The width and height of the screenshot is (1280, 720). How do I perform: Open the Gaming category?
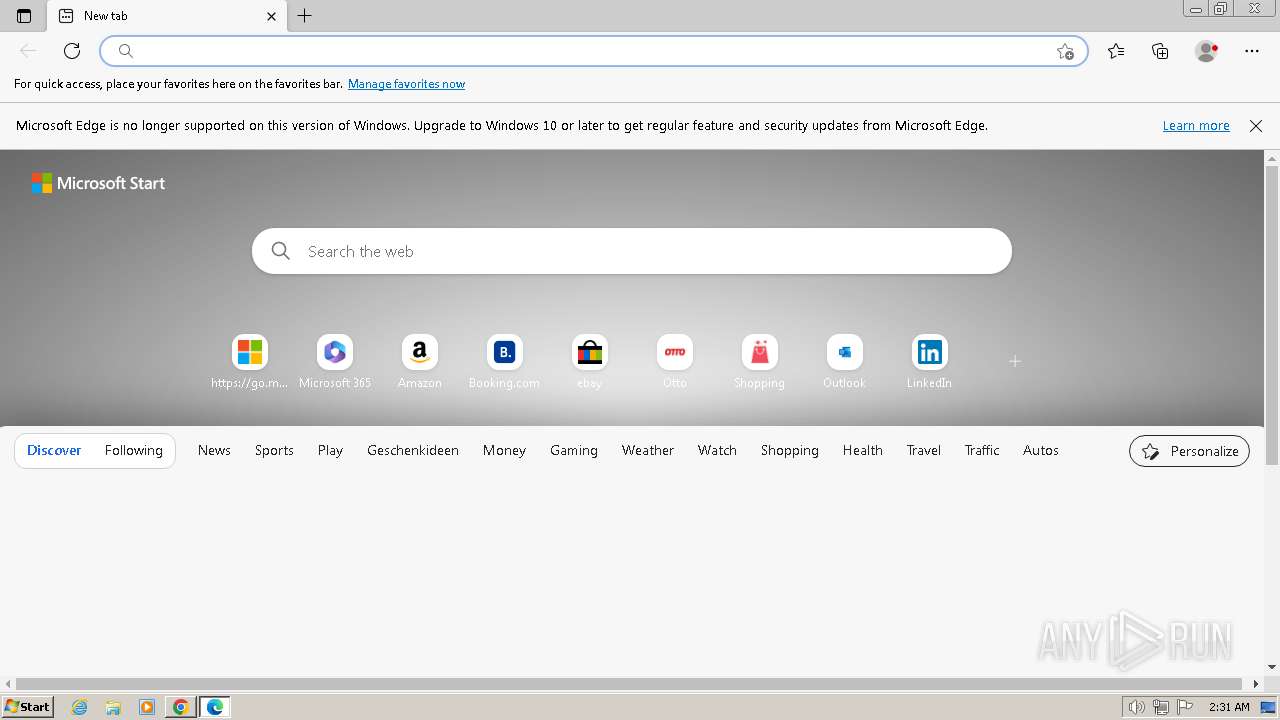574,451
